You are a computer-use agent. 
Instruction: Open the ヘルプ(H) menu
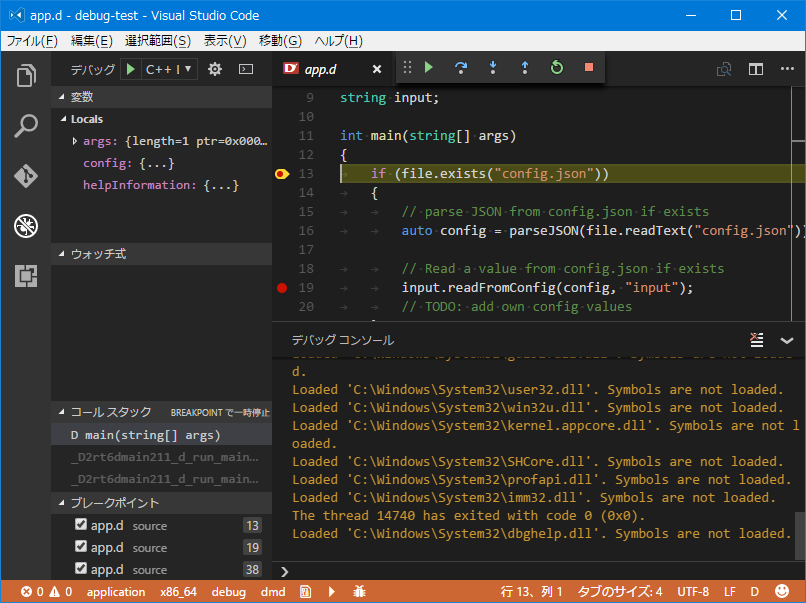[338, 41]
